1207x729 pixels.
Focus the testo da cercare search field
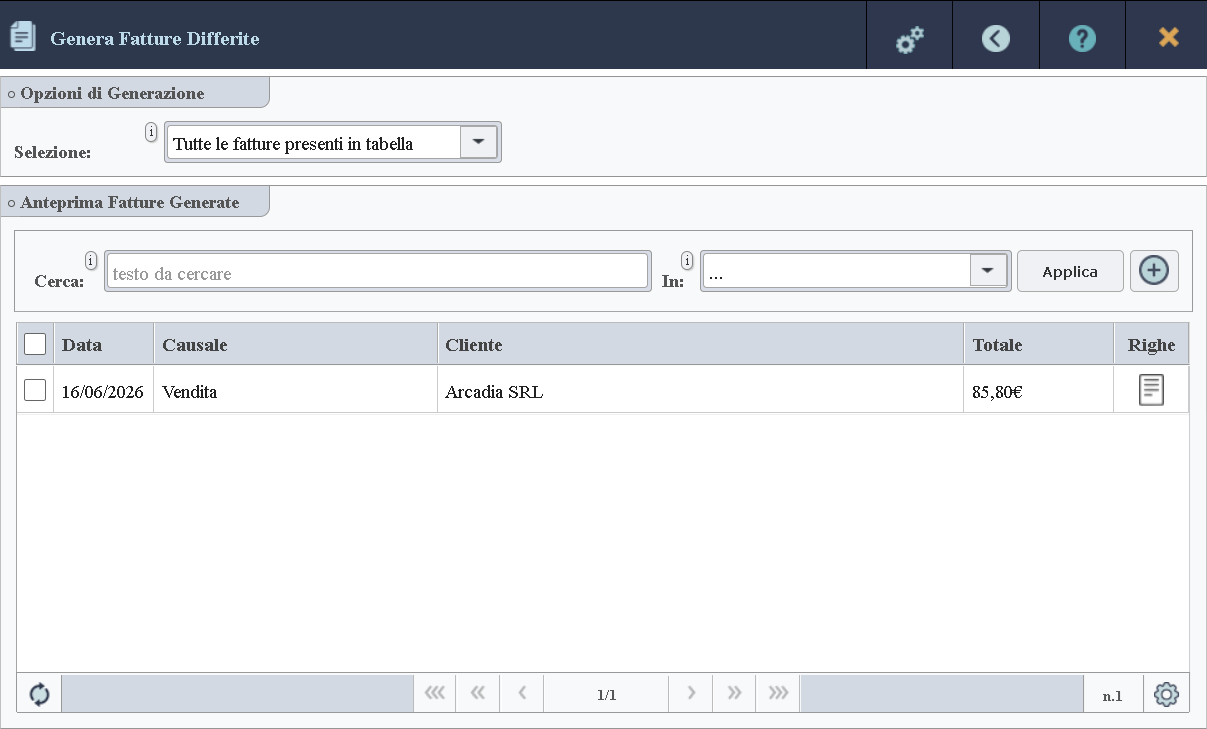[x=377, y=272]
